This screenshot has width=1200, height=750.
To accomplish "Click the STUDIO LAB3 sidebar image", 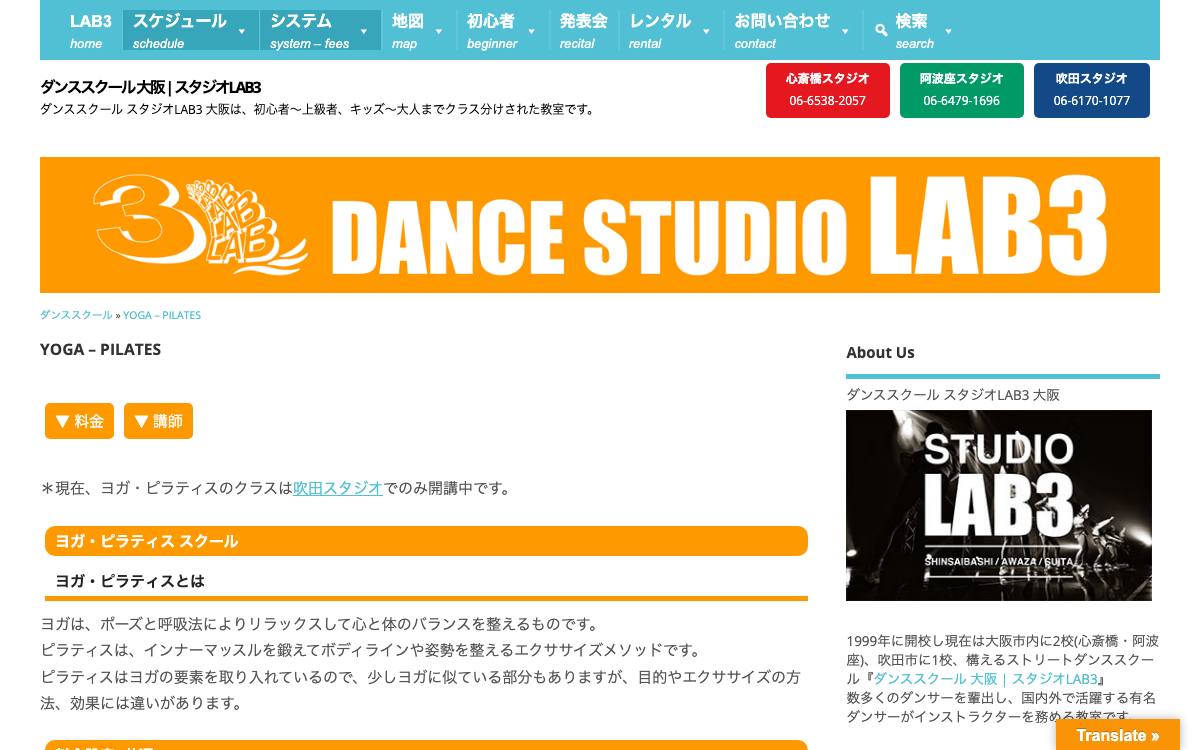I will pos(999,505).
